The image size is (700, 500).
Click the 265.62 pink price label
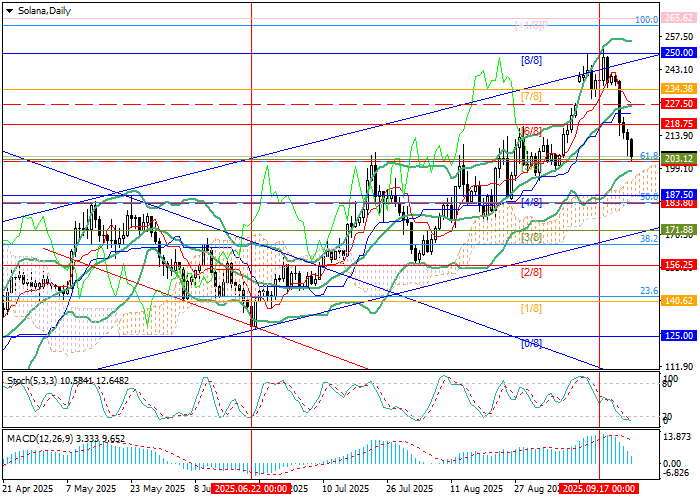678,19
